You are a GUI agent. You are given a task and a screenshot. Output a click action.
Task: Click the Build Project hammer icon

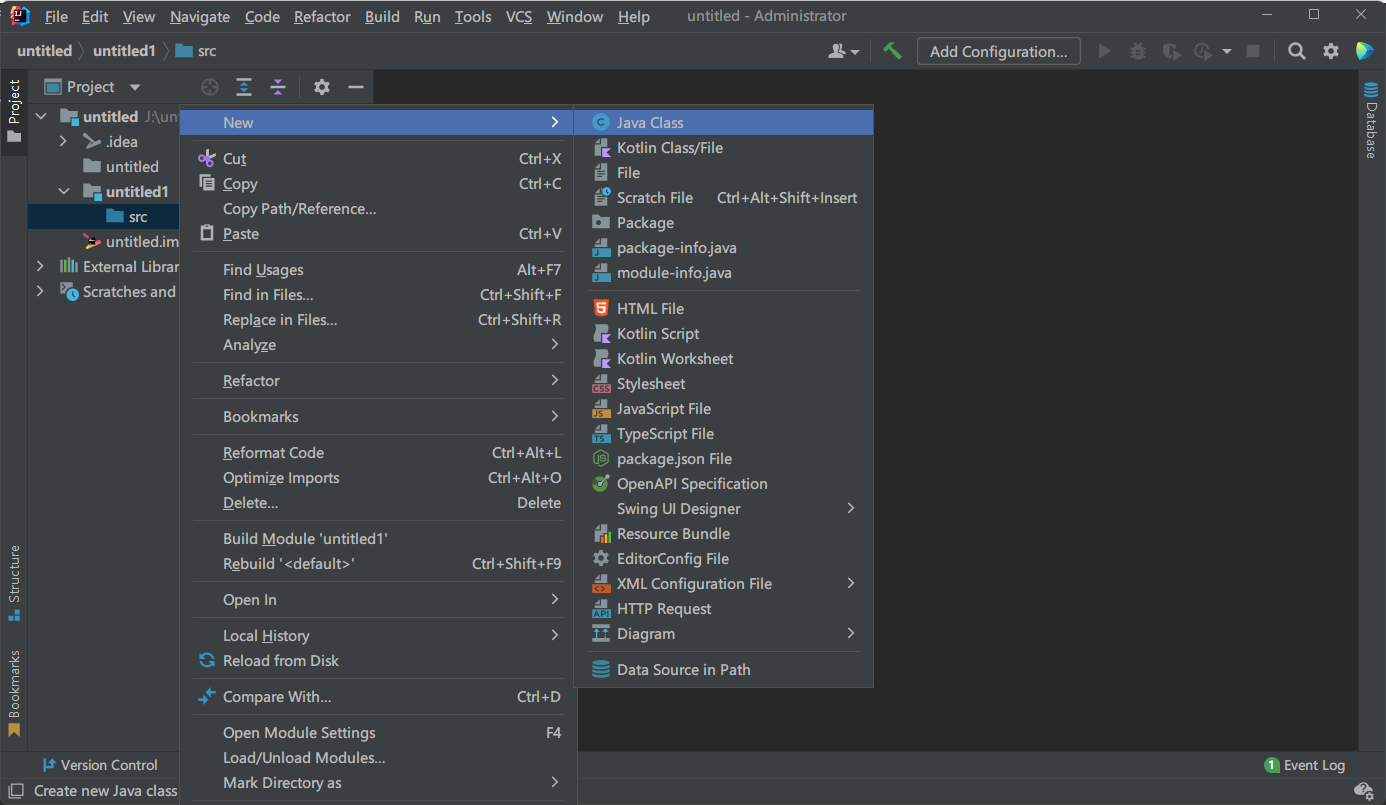tap(892, 51)
